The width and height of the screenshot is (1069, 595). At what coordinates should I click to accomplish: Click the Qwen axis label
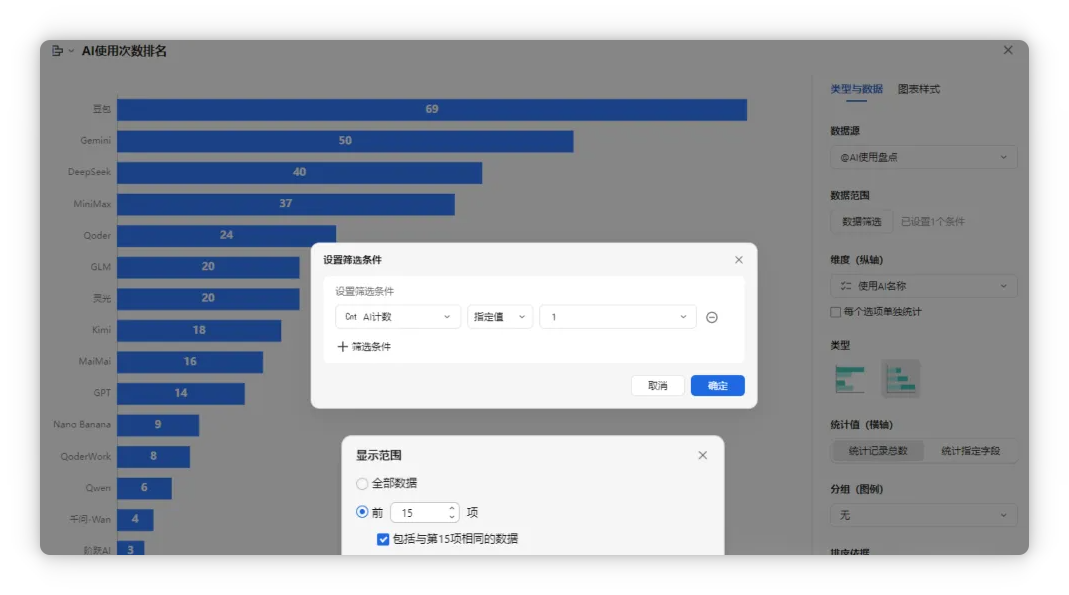point(97,487)
